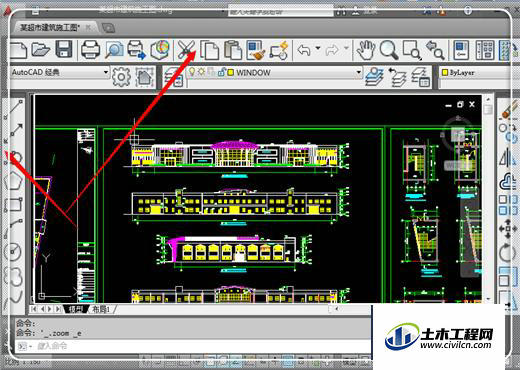Select the Offset modify tool

(x=507, y=181)
